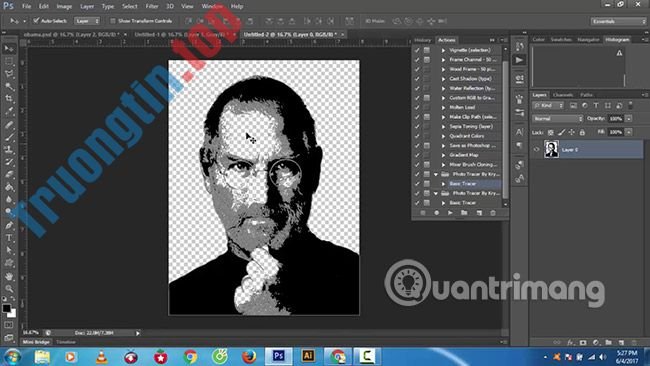This screenshot has width=650, height=366.
Task: Delete selected action with trash icon
Action: click(492, 213)
